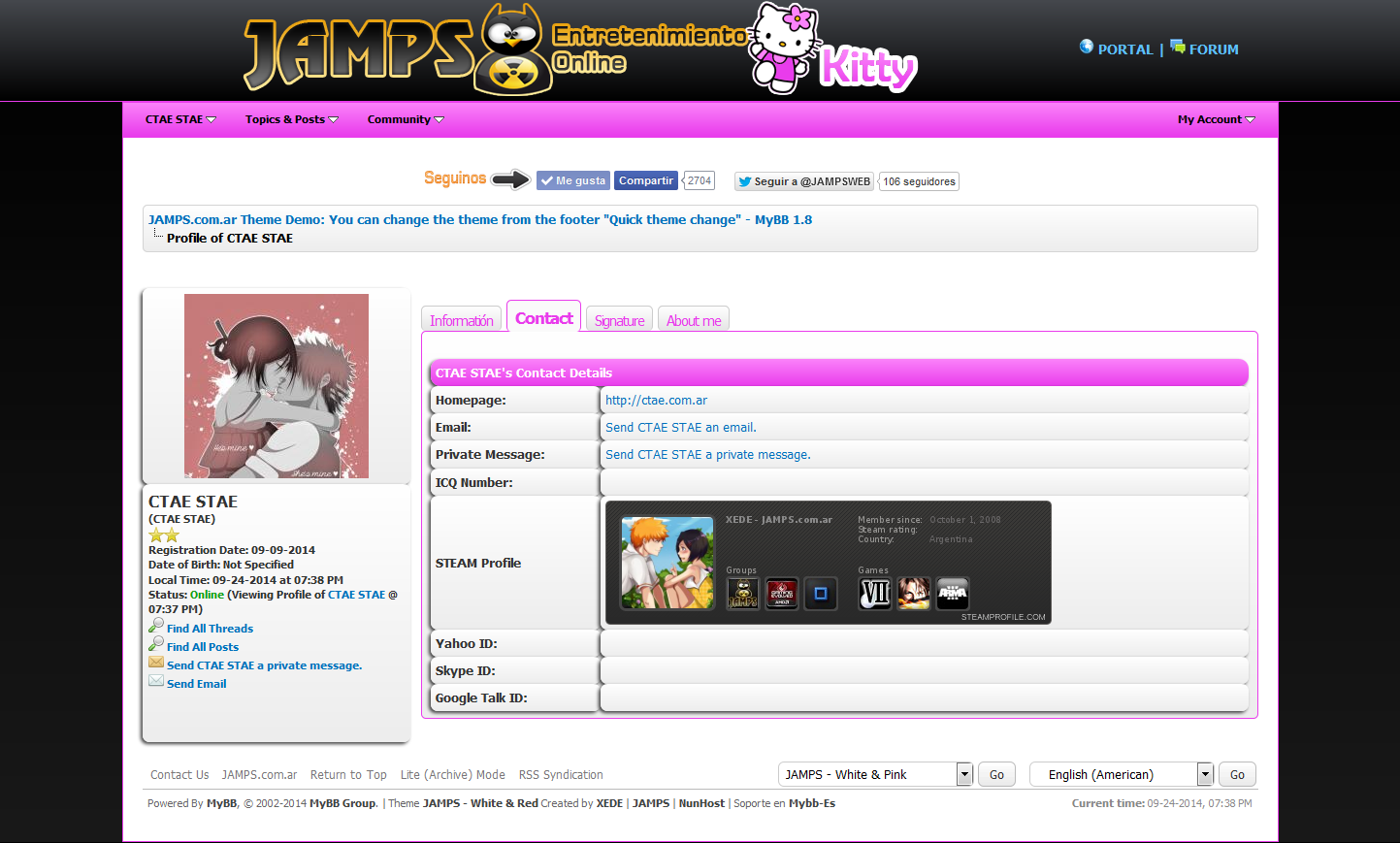Open the blue square Steam group icon
Viewport: 1400px width, 843px height.
coord(820,594)
